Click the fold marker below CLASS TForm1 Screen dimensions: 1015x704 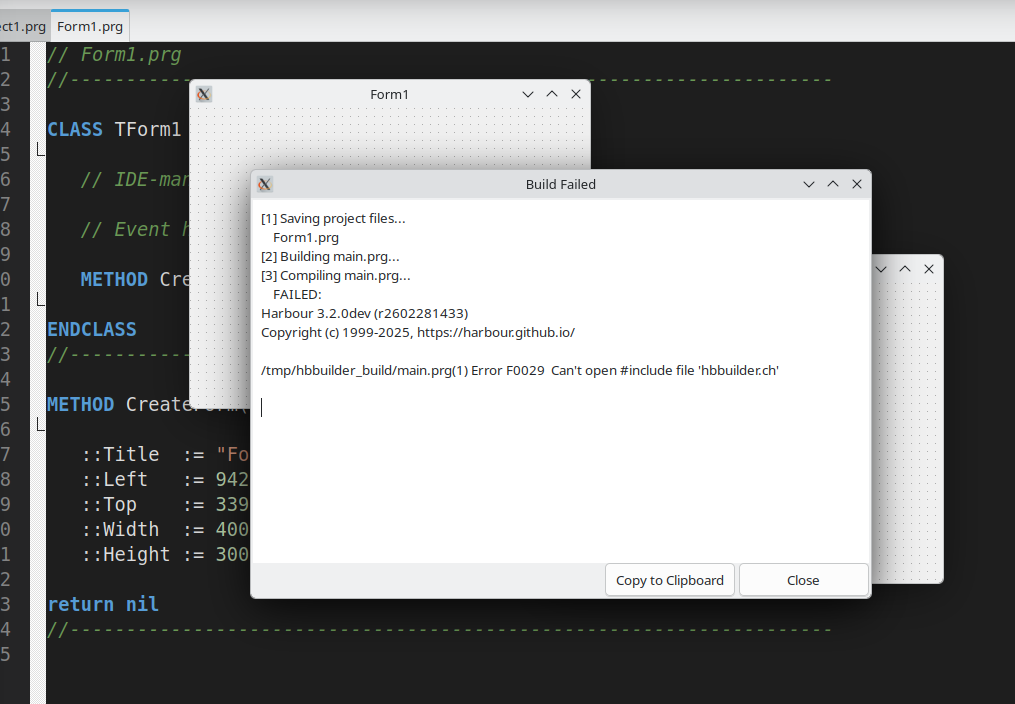point(41,152)
